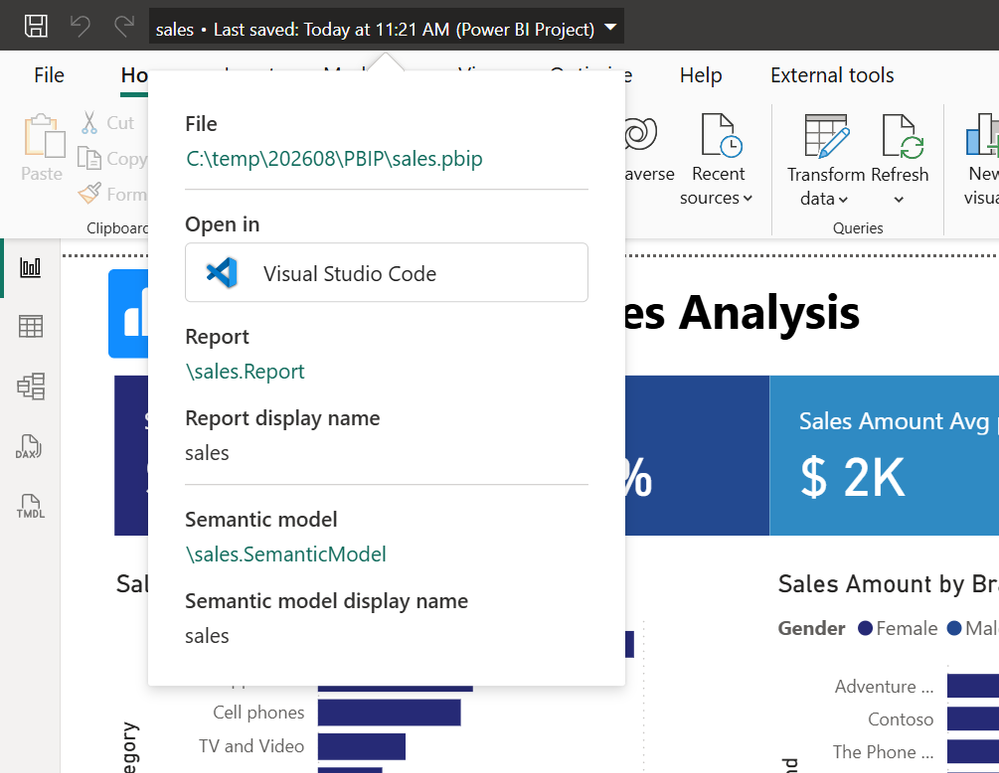Expand the Transform data dropdown chevron

[844, 199]
